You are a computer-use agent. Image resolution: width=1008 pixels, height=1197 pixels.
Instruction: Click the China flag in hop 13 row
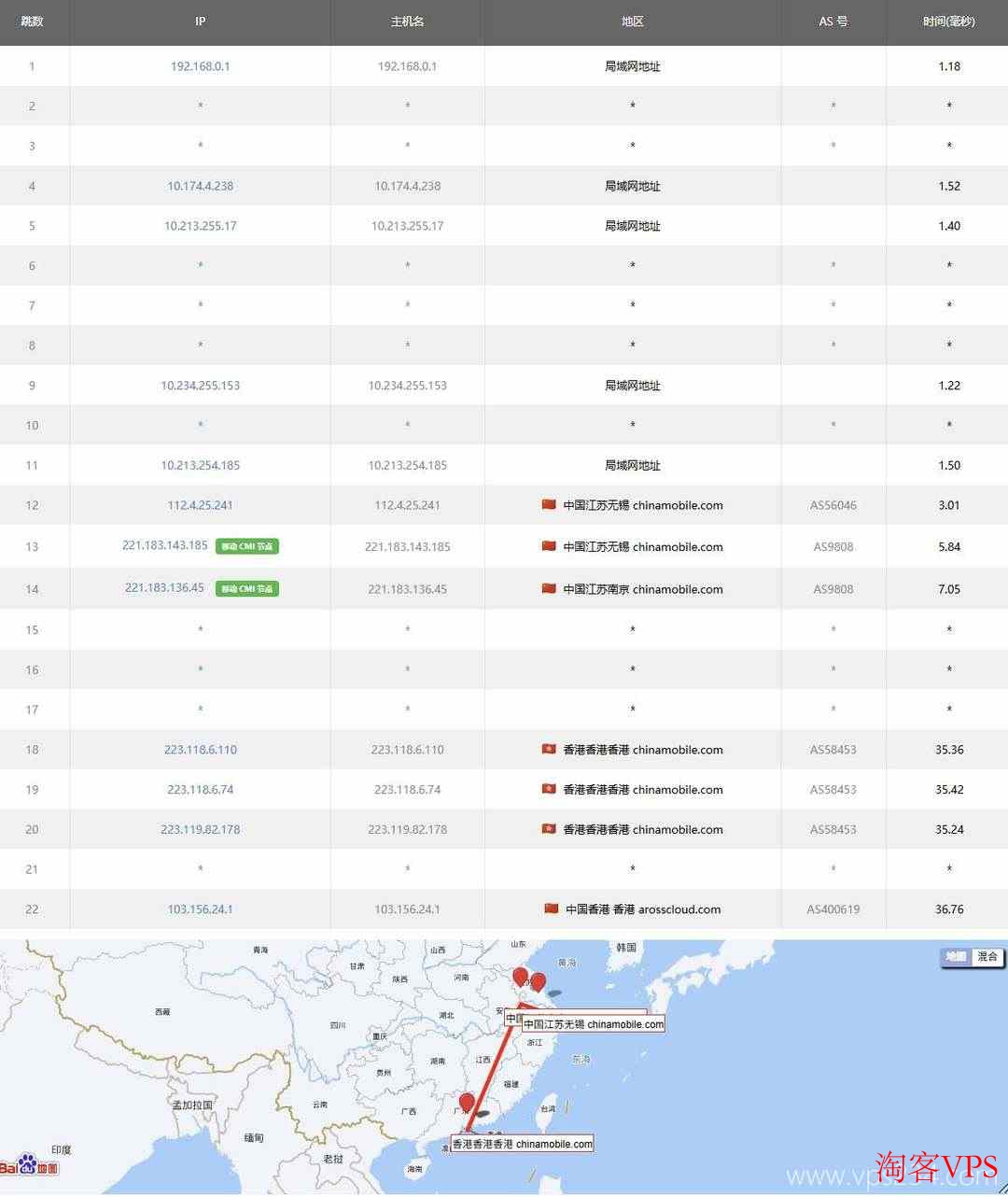click(549, 546)
